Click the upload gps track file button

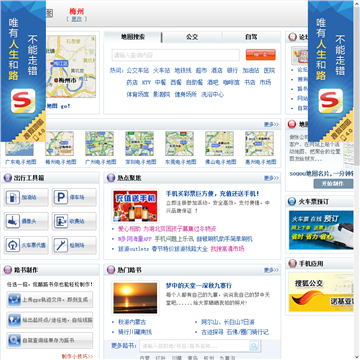point(50,299)
